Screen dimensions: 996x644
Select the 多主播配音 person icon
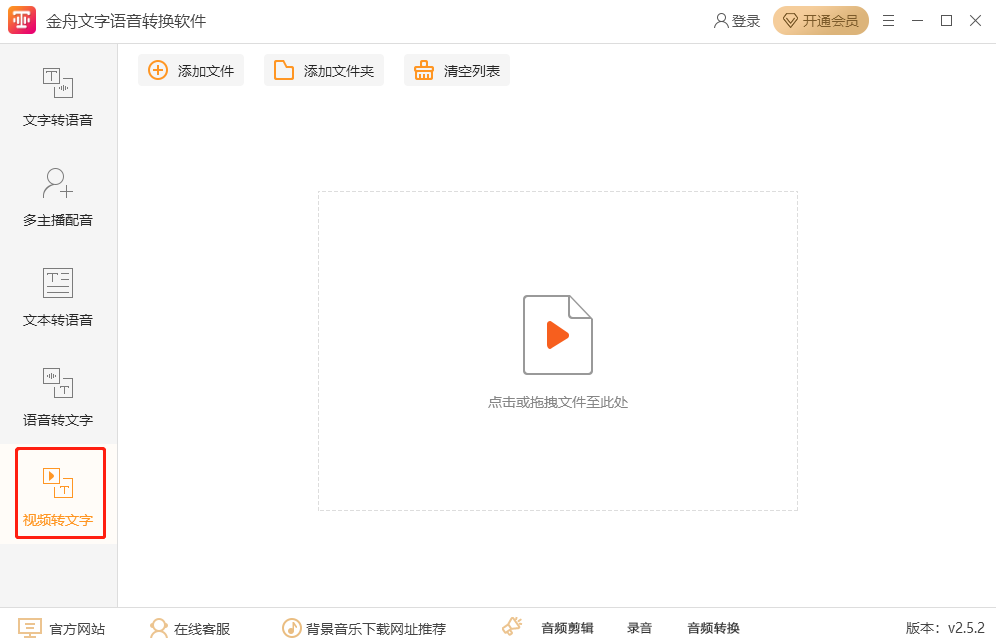[x=58, y=183]
